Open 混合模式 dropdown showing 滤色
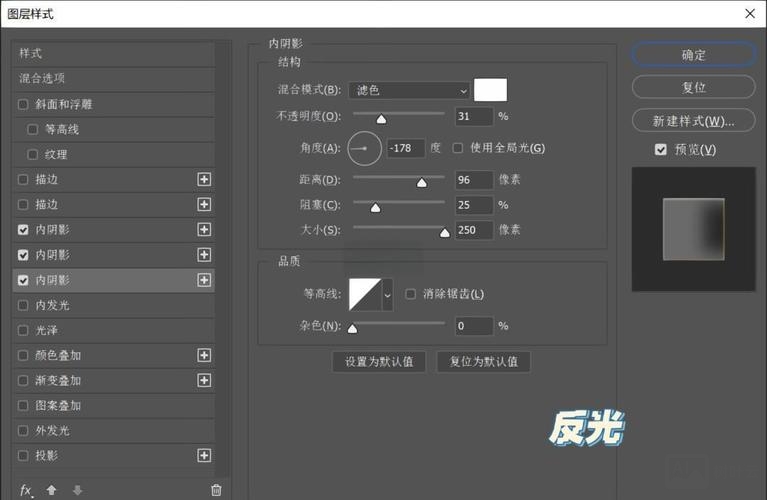Image resolution: width=767 pixels, height=500 pixels. 409,91
